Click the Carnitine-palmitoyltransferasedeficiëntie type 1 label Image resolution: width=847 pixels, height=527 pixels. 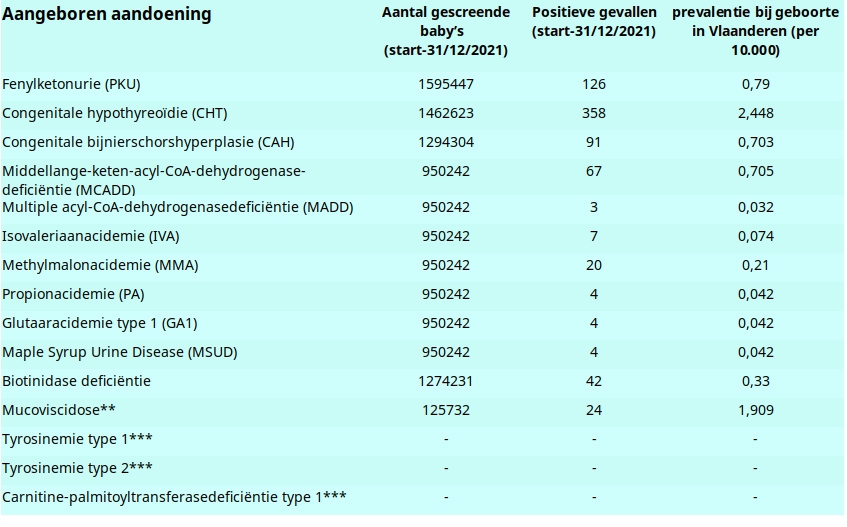174,498
